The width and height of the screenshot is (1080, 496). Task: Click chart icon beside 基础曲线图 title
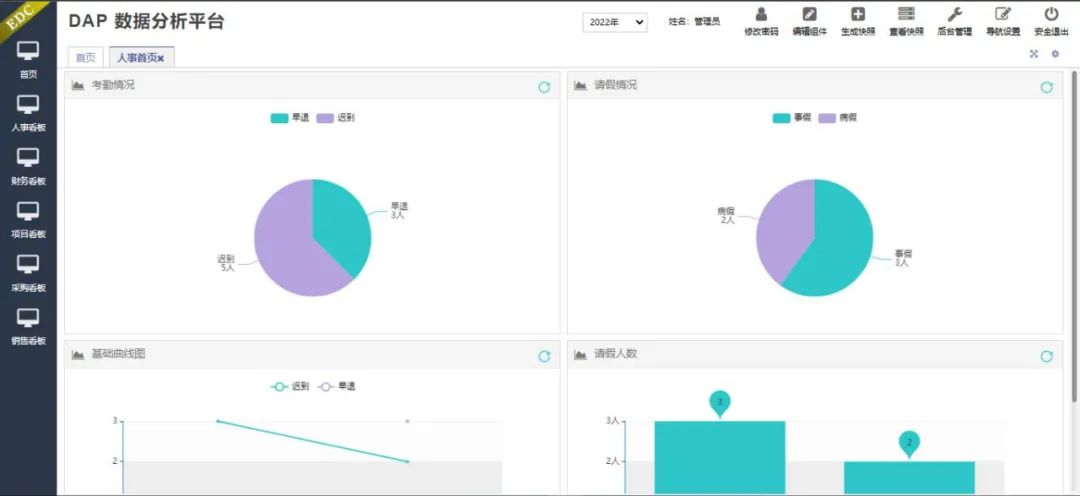pos(78,354)
